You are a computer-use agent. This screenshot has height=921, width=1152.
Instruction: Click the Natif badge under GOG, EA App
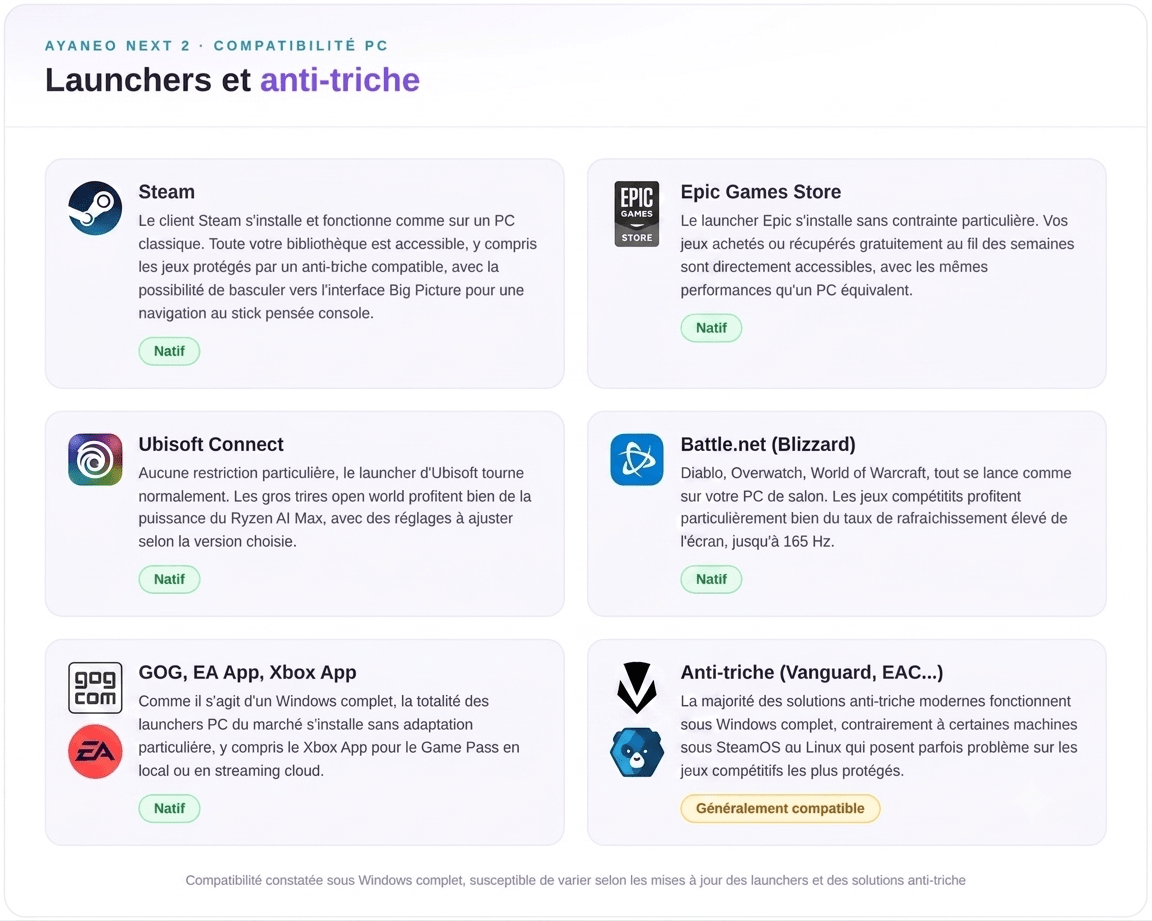point(169,809)
